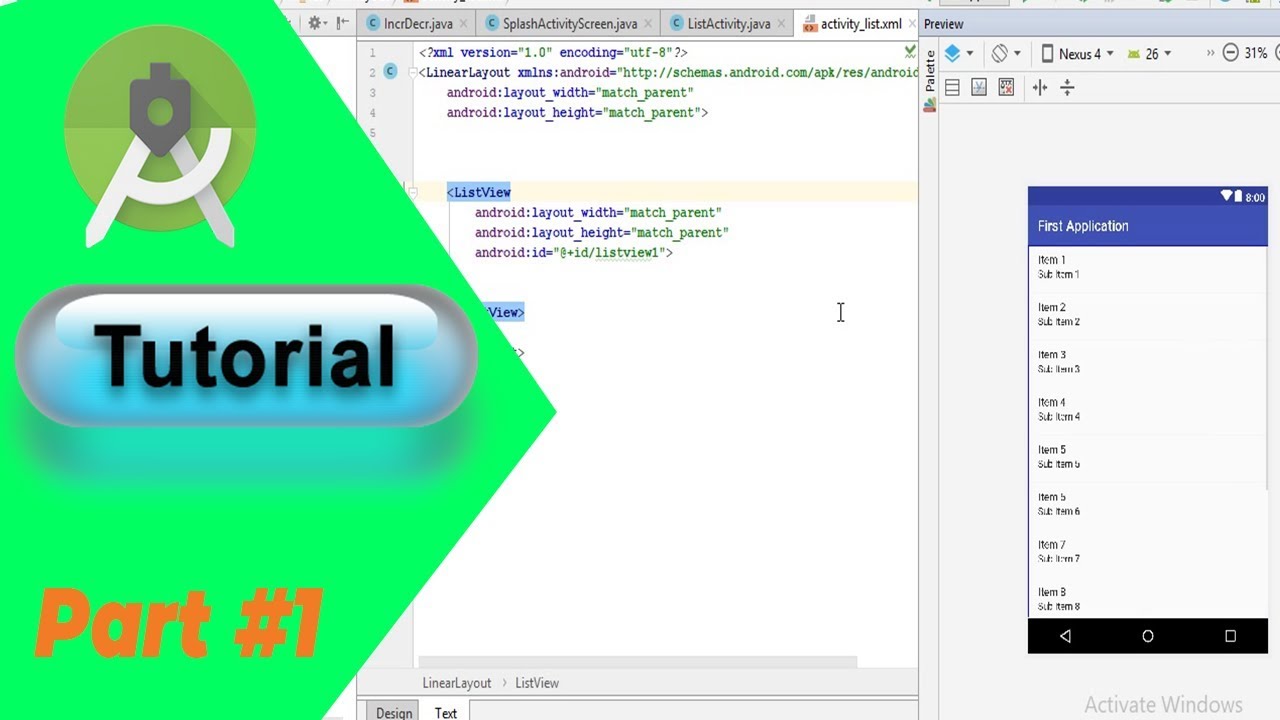Switch to the Text view tab
The width and height of the screenshot is (1280, 720).
coord(446,712)
